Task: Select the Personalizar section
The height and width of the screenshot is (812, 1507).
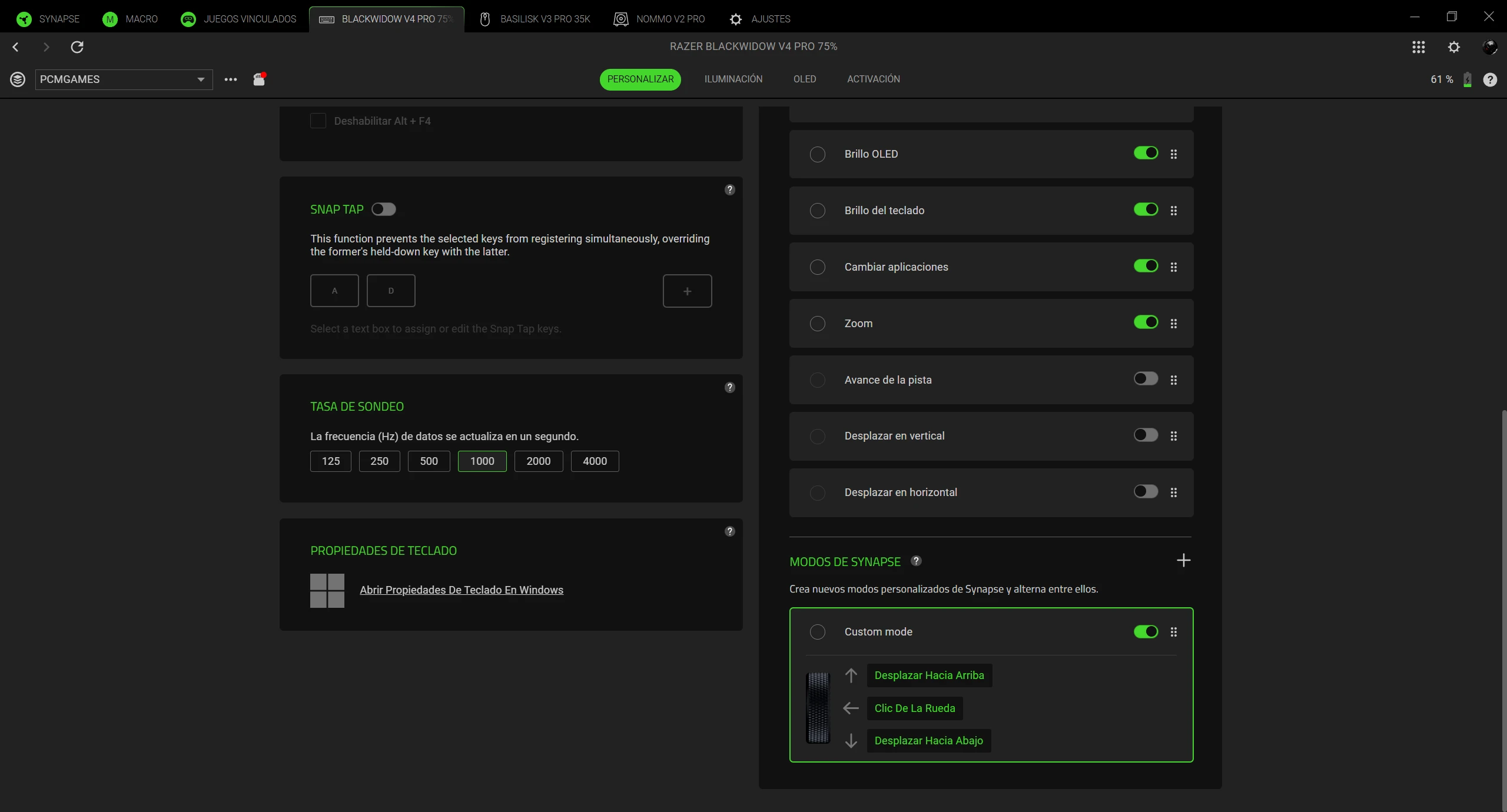Action: click(x=640, y=79)
